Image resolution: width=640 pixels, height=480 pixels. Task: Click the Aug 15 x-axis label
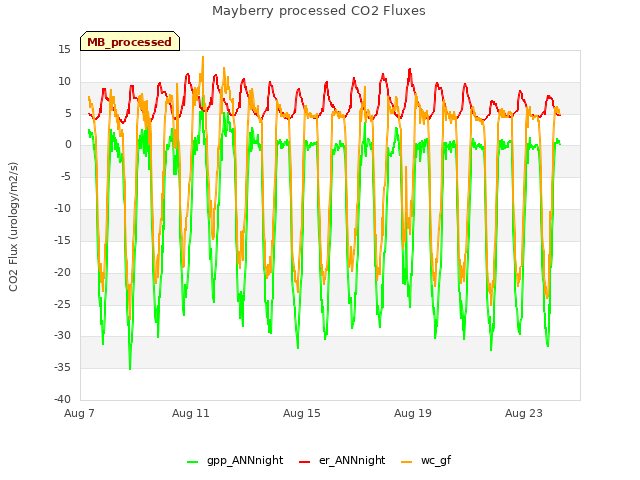click(302, 413)
